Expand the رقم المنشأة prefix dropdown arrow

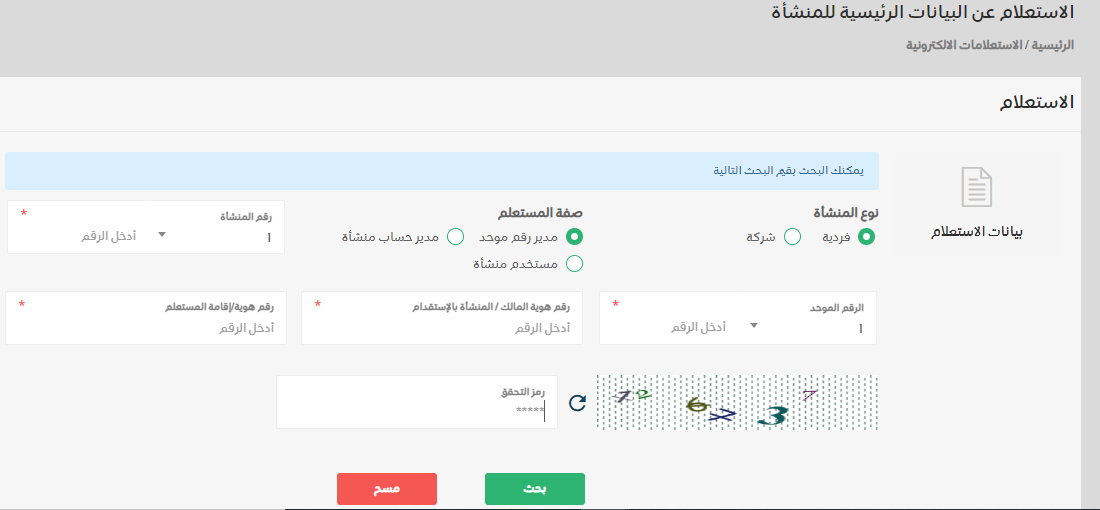pyautogui.click(x=162, y=236)
